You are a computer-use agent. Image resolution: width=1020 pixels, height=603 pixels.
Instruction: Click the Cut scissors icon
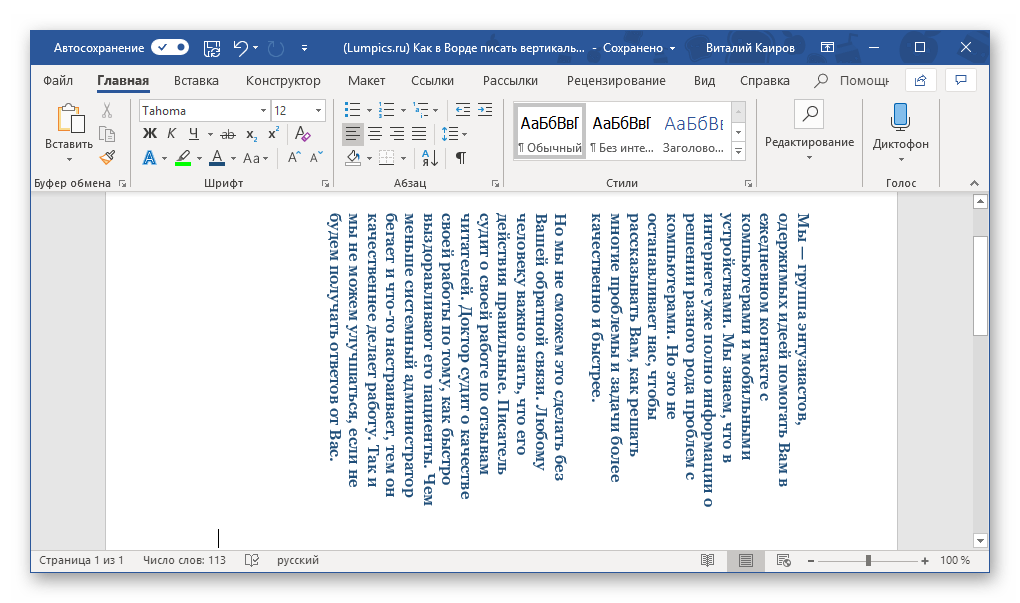pos(107,111)
